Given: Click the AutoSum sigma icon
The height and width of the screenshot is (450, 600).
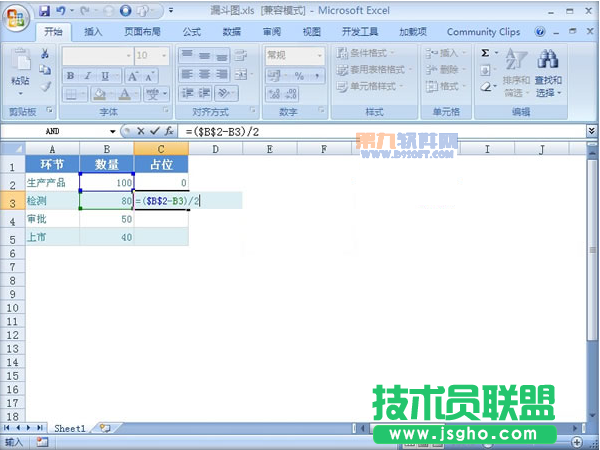Looking at the screenshot, I should tap(485, 53).
